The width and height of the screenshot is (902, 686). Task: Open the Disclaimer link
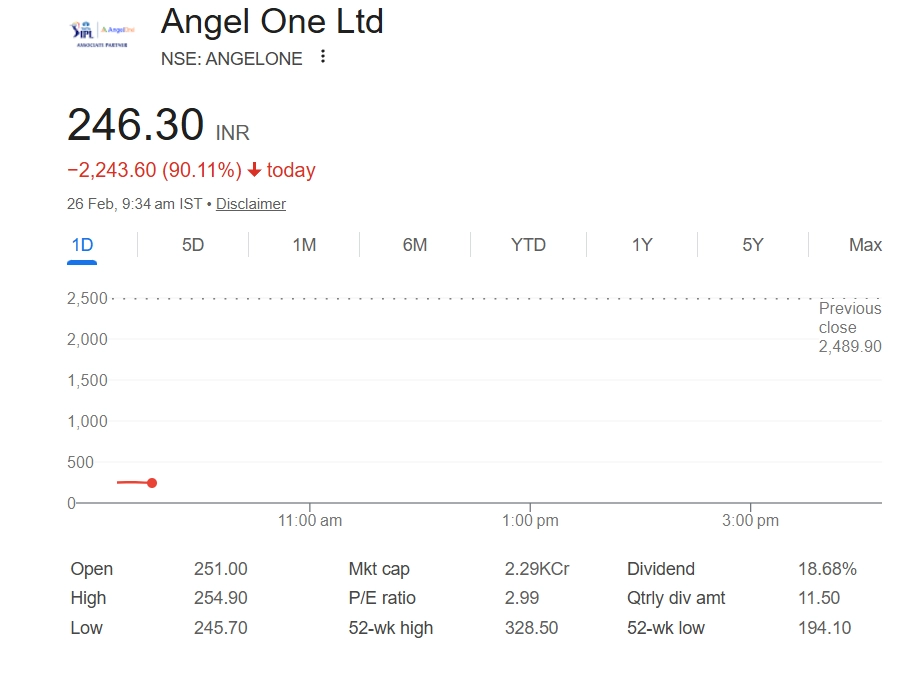coord(251,204)
